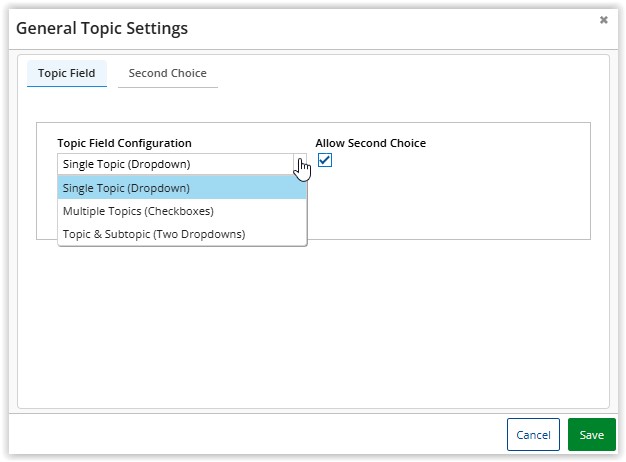
Task: Click empty footer space left of Cancel
Action: 250,435
